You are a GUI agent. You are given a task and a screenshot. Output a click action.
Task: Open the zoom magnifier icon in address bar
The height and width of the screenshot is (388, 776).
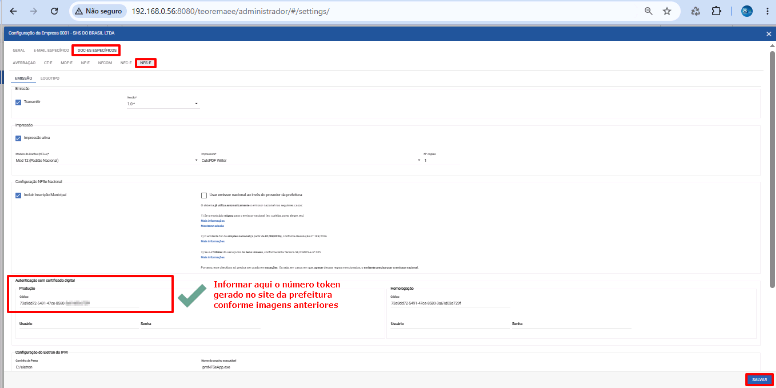tap(648, 11)
